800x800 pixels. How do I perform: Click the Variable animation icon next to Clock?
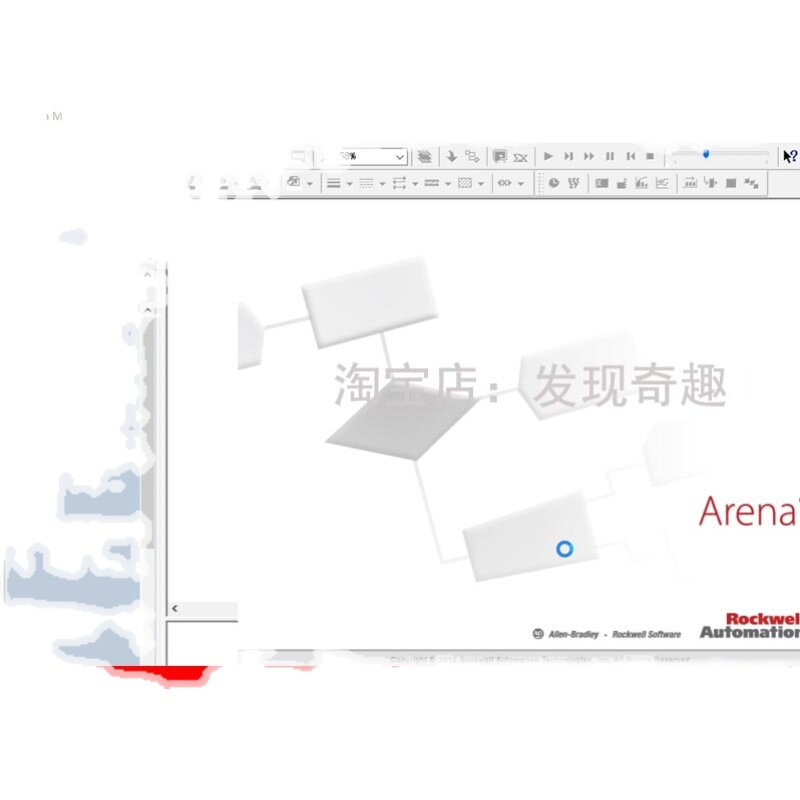click(x=573, y=183)
